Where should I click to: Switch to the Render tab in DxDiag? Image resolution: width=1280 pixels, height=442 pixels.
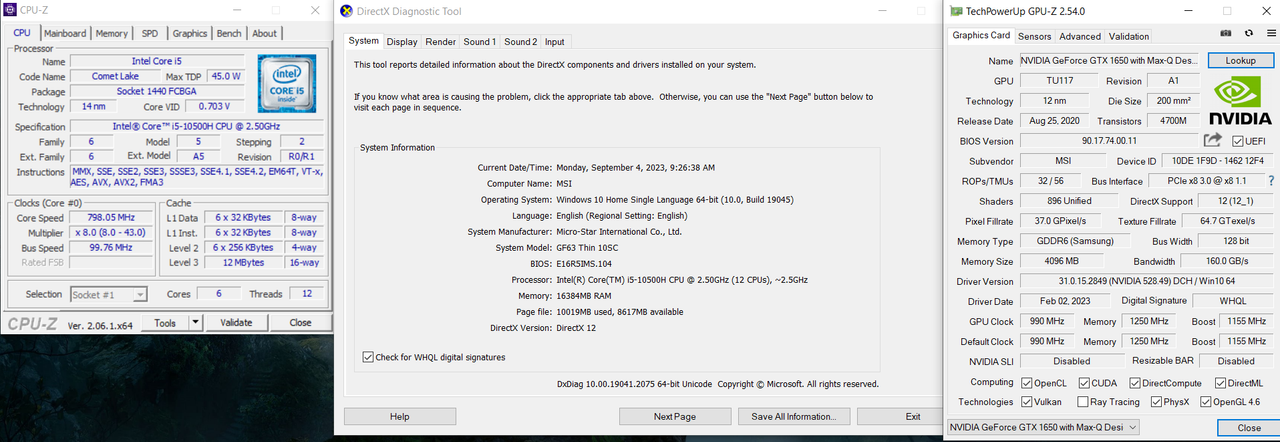(x=440, y=42)
